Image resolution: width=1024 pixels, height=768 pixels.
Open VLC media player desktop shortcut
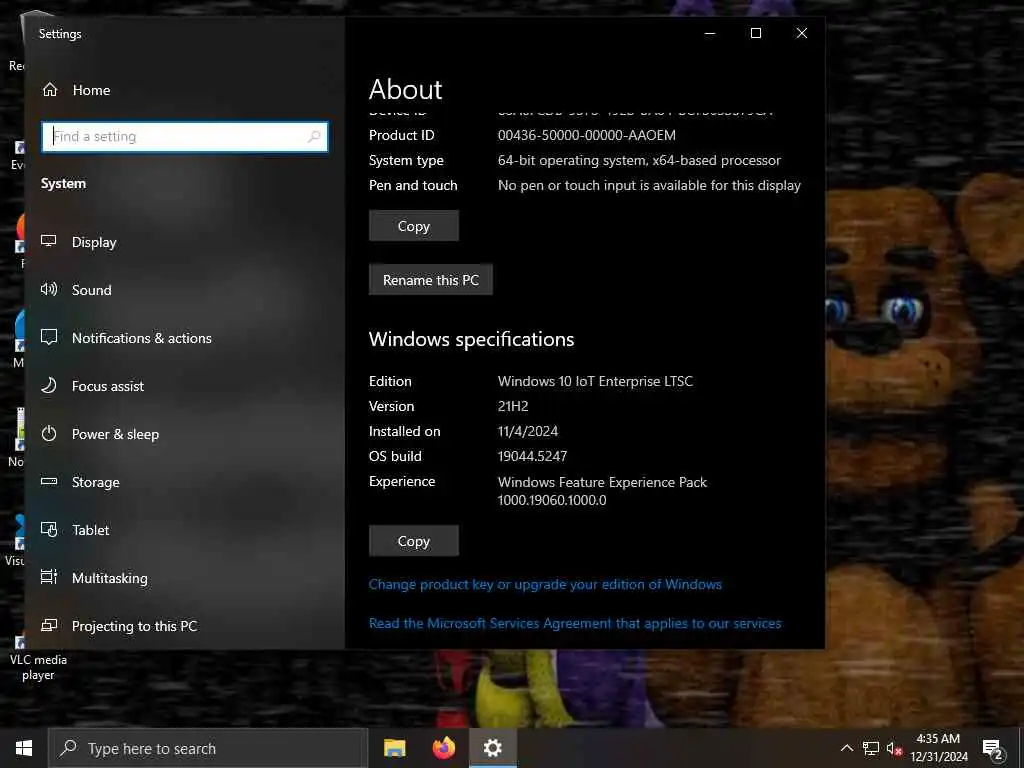tap(37, 658)
